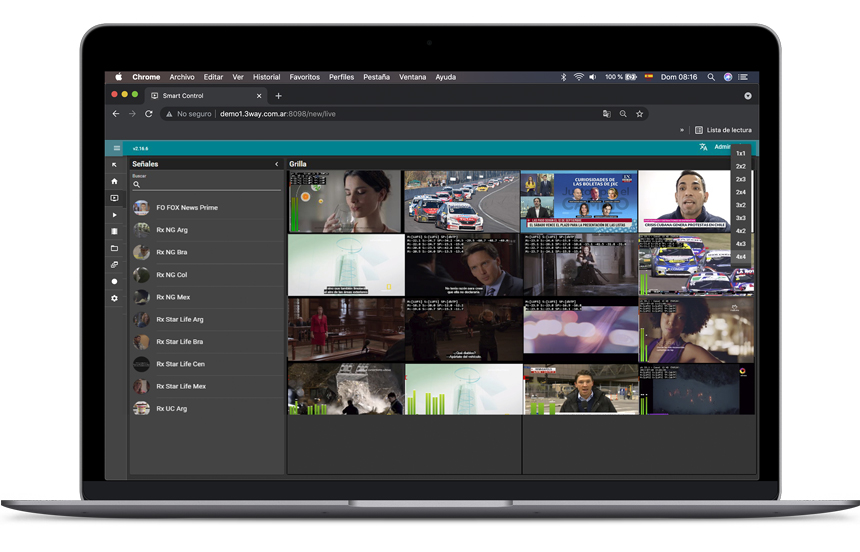Choose the 3x3 grid layout option
The height and width of the screenshot is (552, 860).
741,218
